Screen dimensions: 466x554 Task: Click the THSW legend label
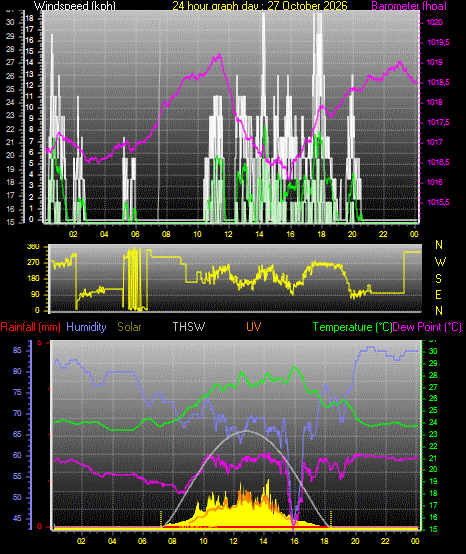point(189,327)
